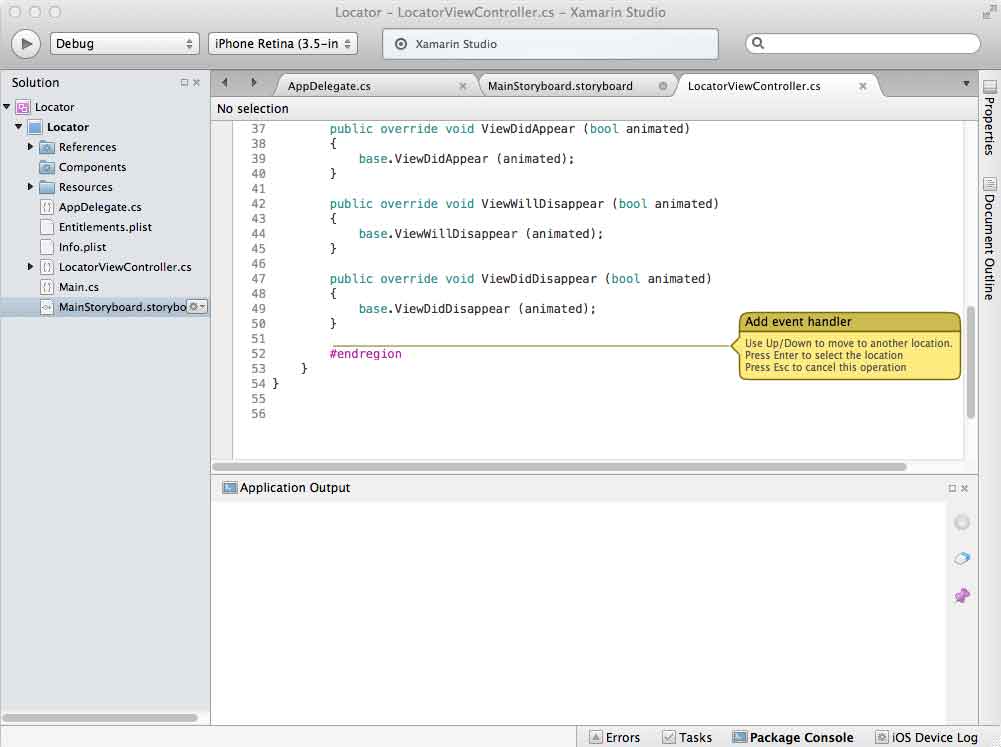Screen dimensions: 1001x747
Task: Click the Add event handler tooltip
Action: click(x=850, y=345)
